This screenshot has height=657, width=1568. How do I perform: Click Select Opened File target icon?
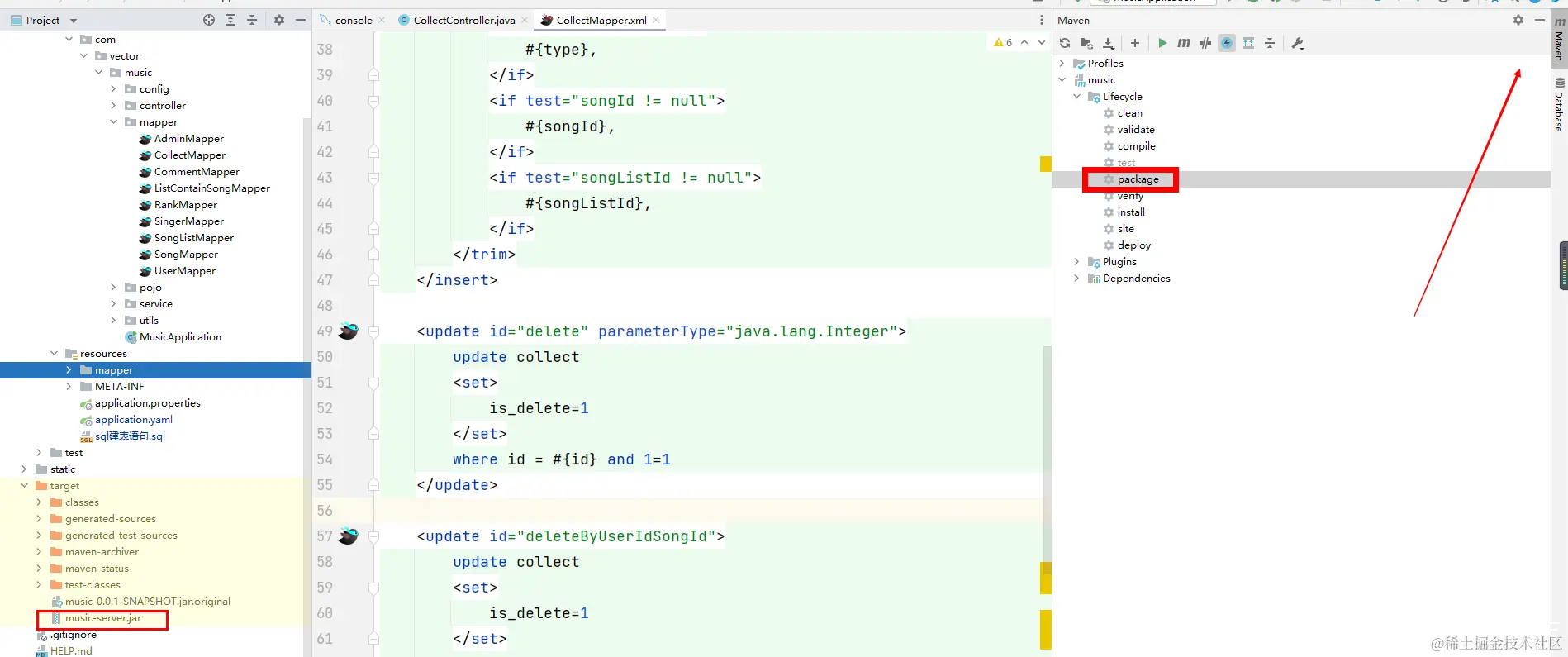(x=209, y=20)
